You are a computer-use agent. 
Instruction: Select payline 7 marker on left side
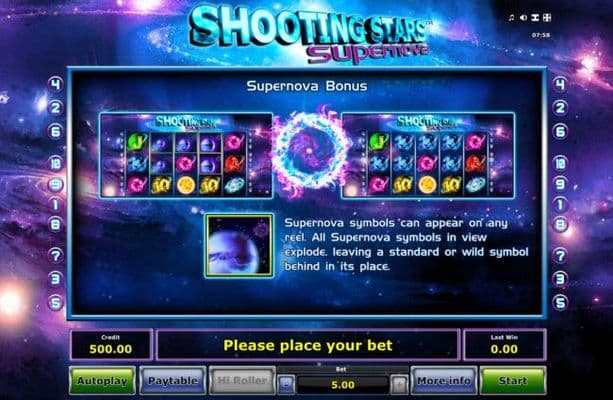pyautogui.click(x=56, y=256)
